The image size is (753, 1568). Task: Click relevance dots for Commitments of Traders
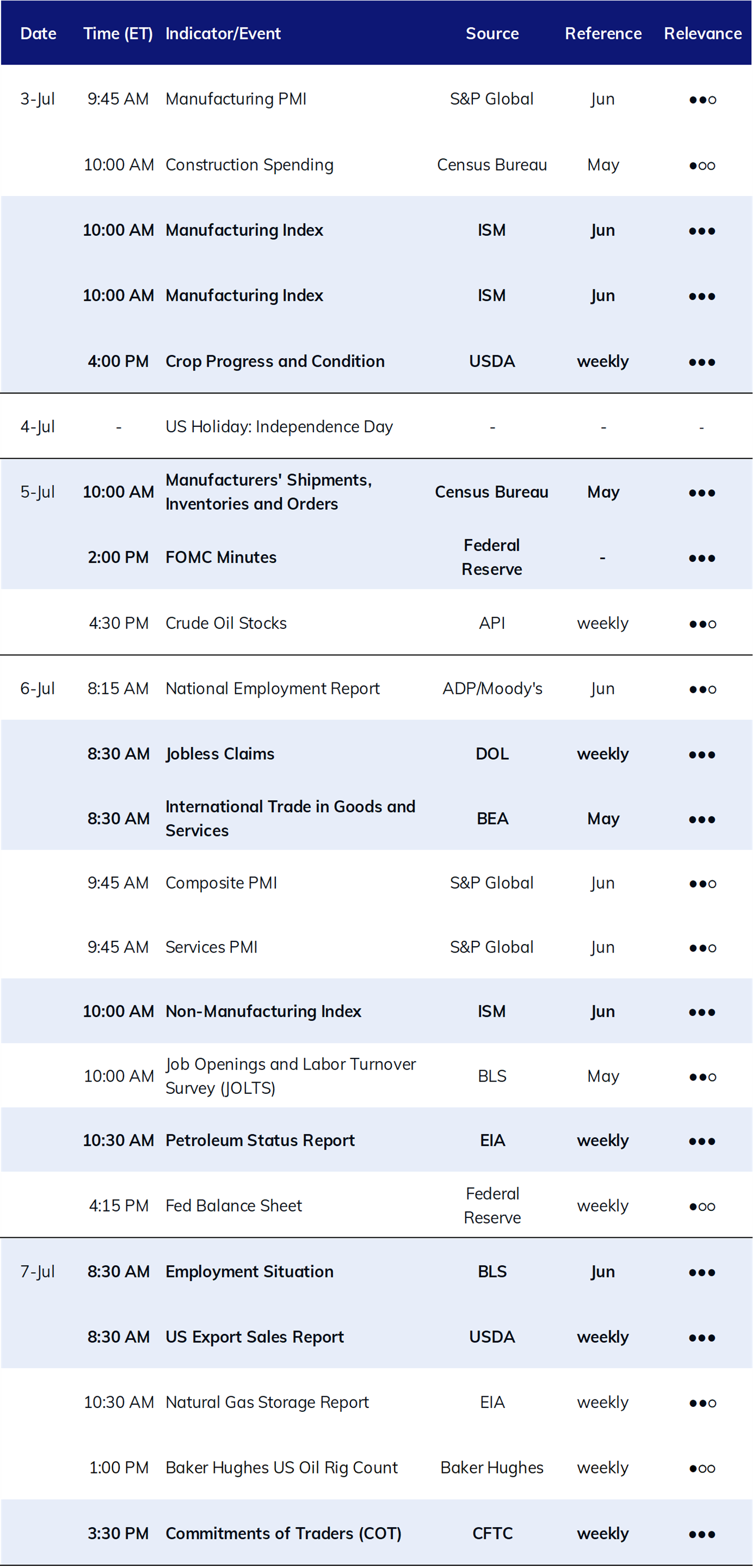coord(702,1534)
